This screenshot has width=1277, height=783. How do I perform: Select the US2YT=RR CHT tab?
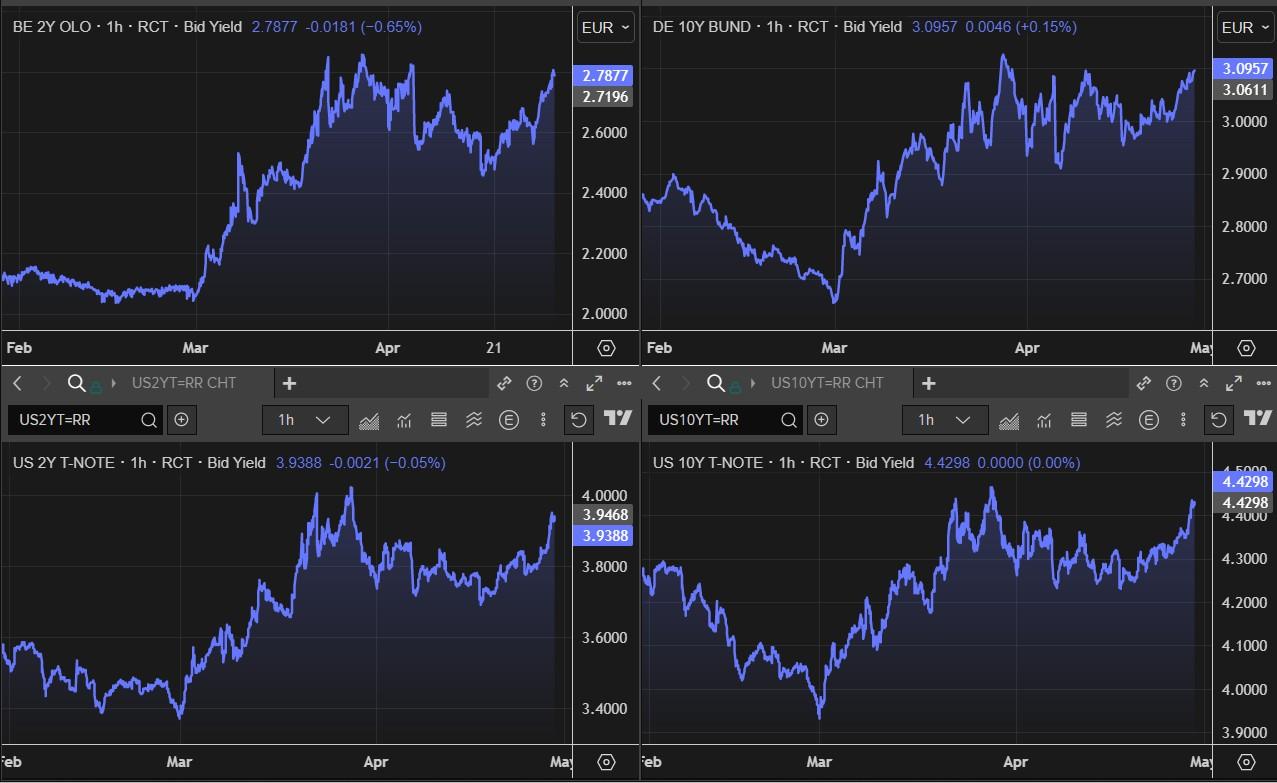point(183,383)
